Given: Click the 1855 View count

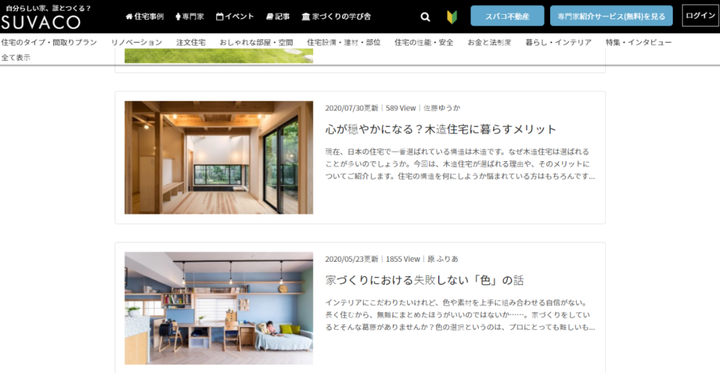Looking at the screenshot, I should click(403, 259).
